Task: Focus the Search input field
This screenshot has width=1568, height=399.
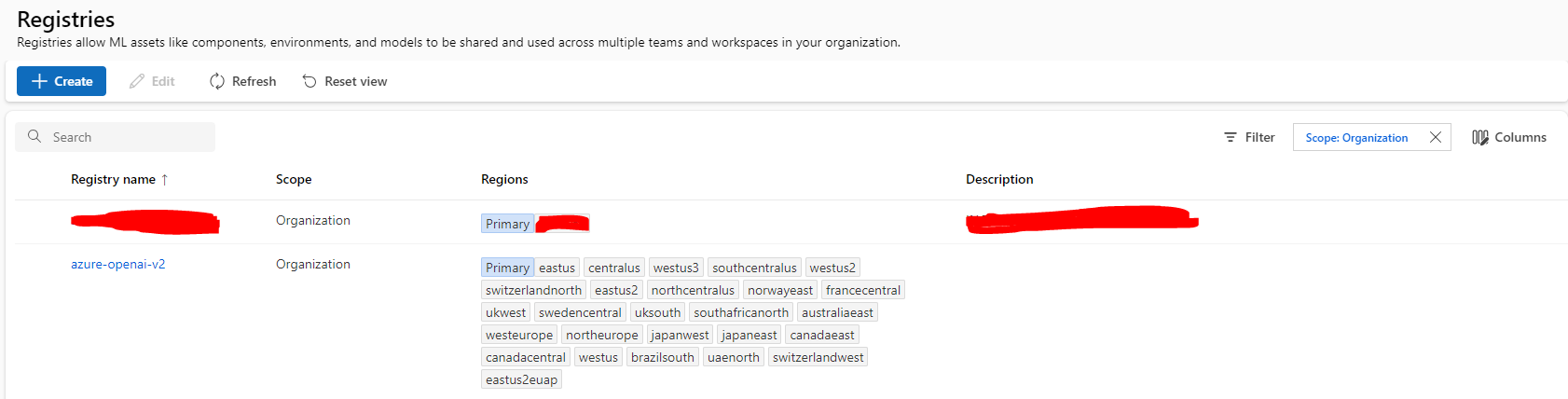Action: click(115, 137)
